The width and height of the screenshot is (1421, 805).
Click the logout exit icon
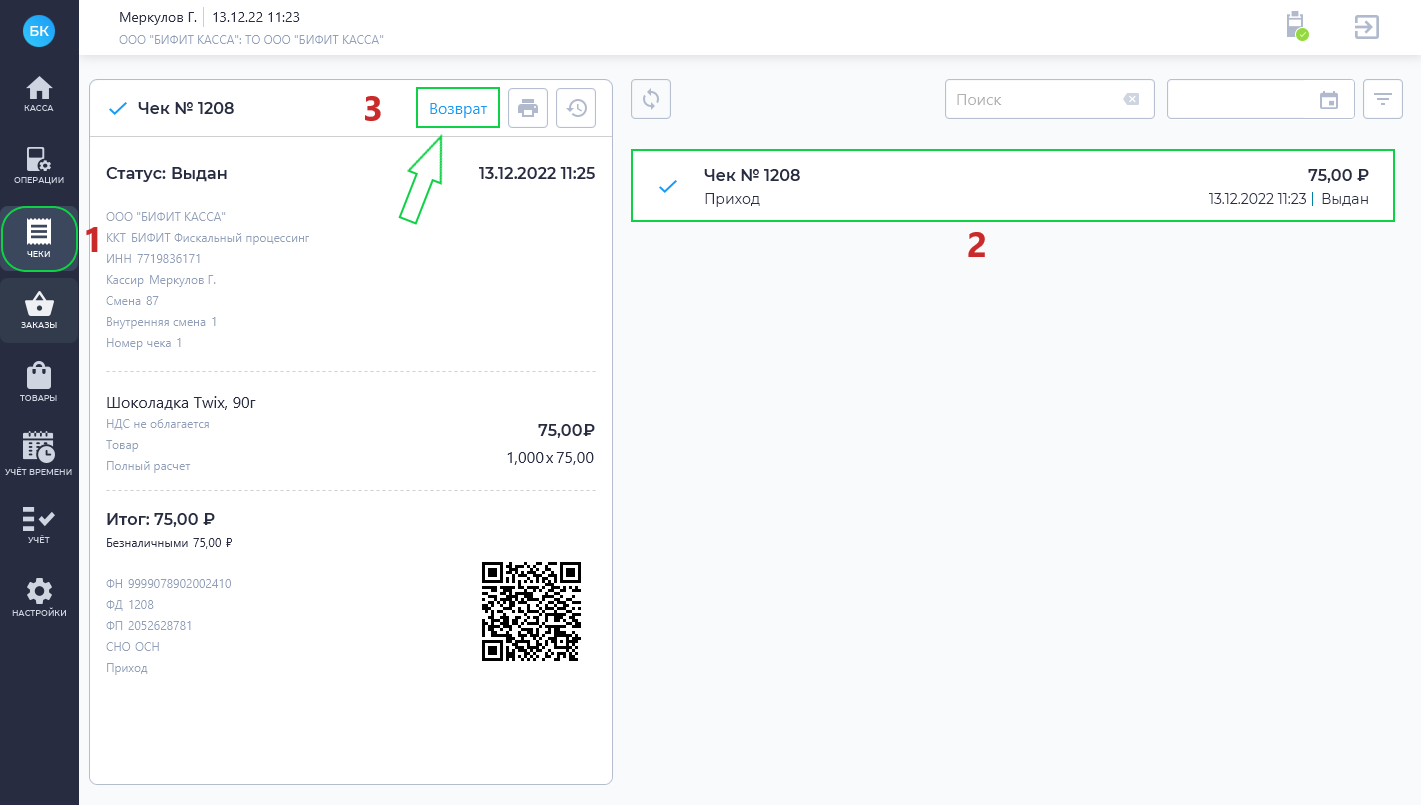(x=1366, y=26)
